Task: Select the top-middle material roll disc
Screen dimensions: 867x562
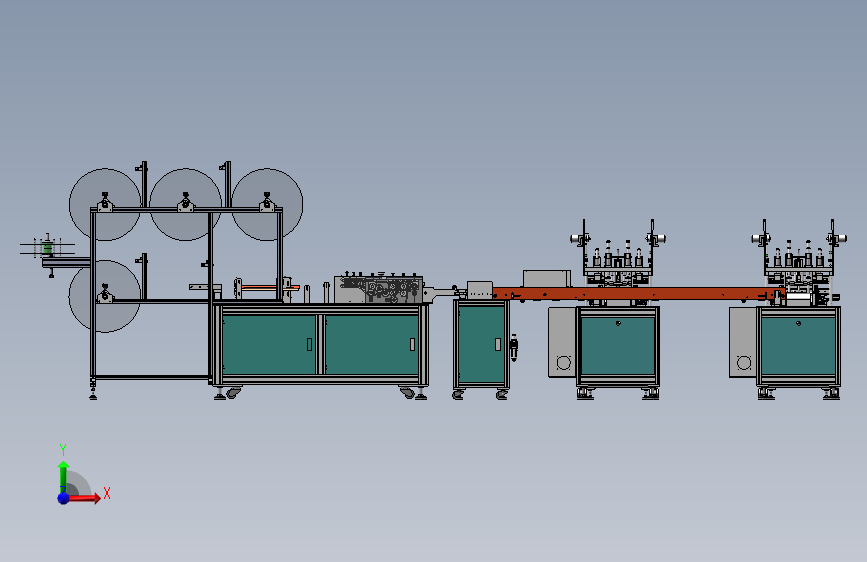Action: 186,205
